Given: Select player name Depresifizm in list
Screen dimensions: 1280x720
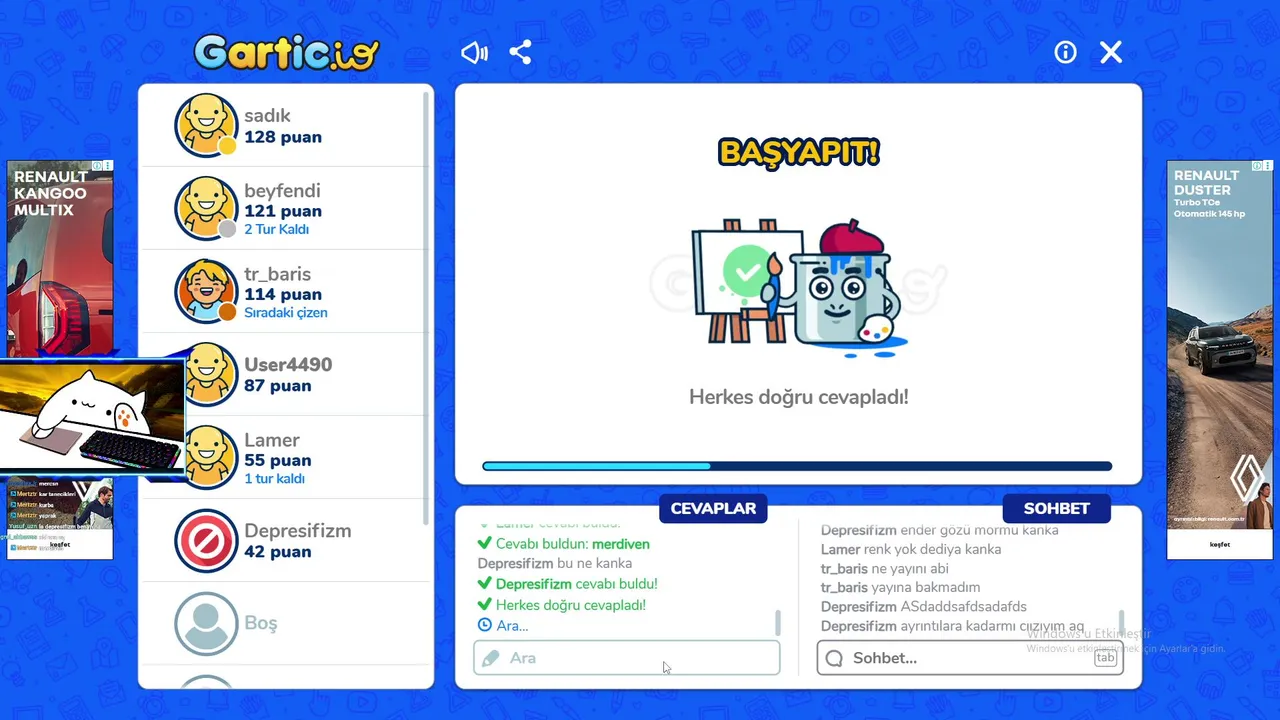Looking at the screenshot, I should point(298,531).
